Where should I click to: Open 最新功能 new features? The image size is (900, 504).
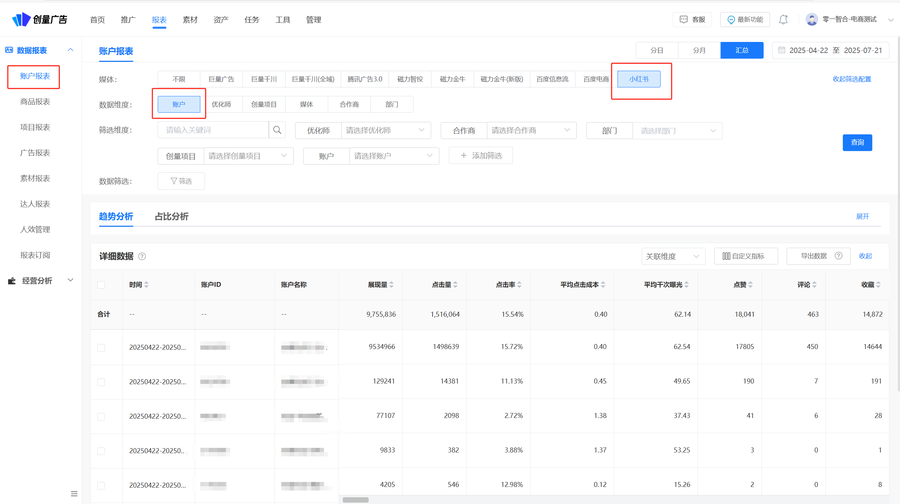744,20
